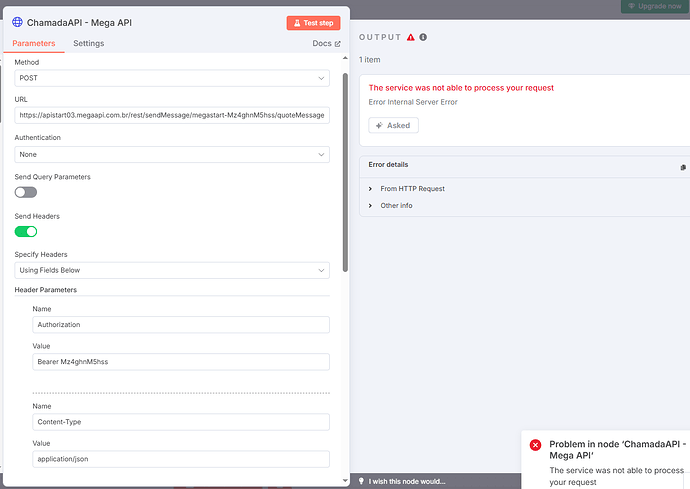
Task: Edit the application/json value field
Action: (x=181, y=459)
